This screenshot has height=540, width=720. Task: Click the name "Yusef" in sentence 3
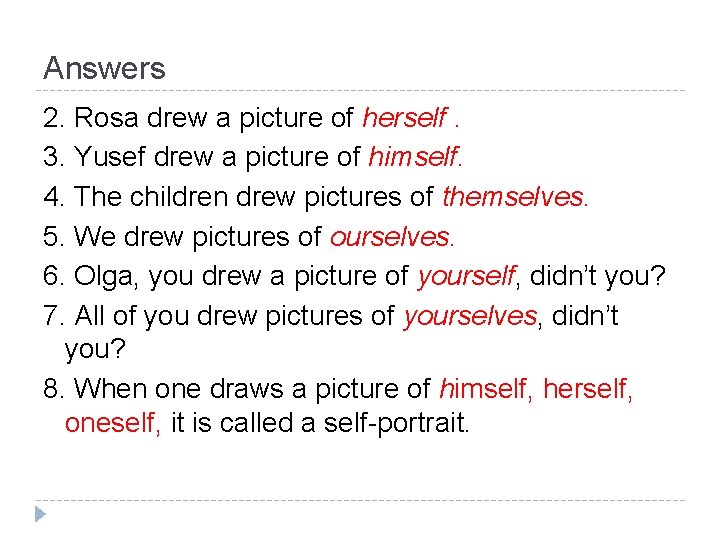(109, 157)
